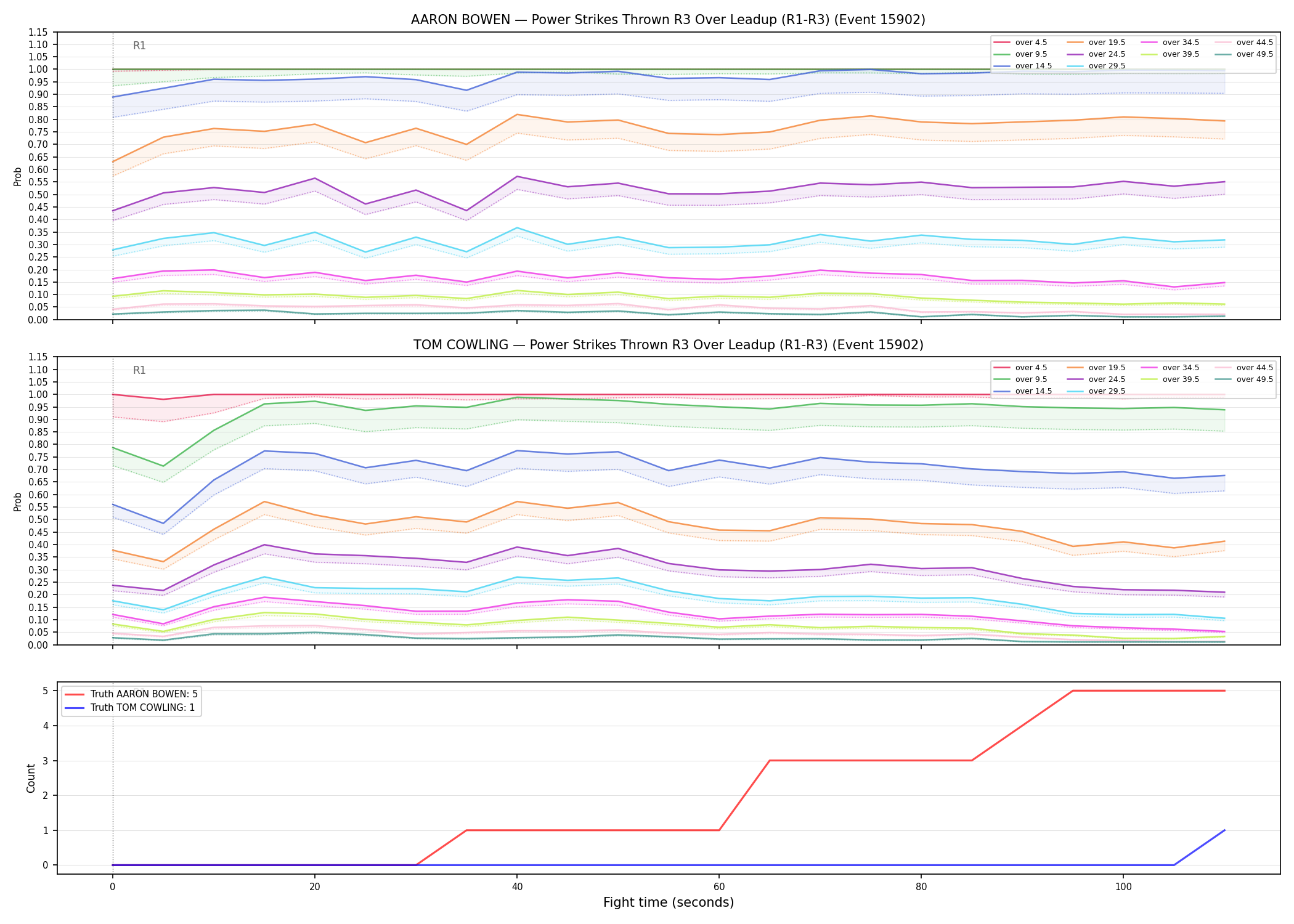Screen dimensions: 1294x924
Task: Pick 'over 39.5' in Tom Cowling chart legend
Action: (x=1170, y=379)
